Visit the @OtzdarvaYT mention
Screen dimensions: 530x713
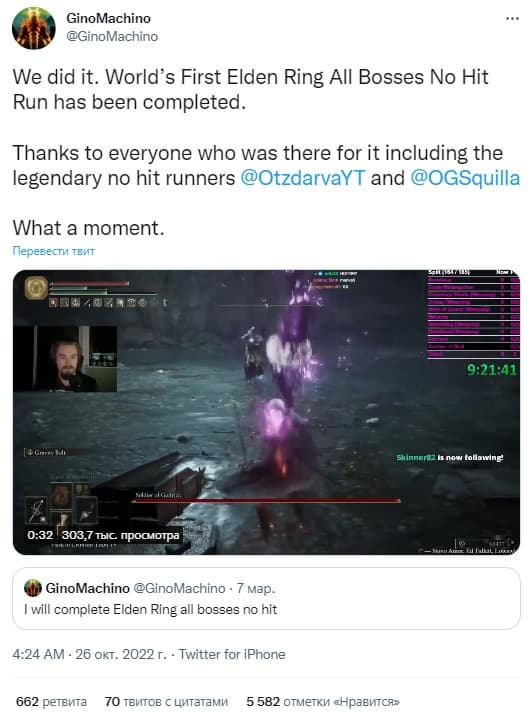click(x=302, y=178)
